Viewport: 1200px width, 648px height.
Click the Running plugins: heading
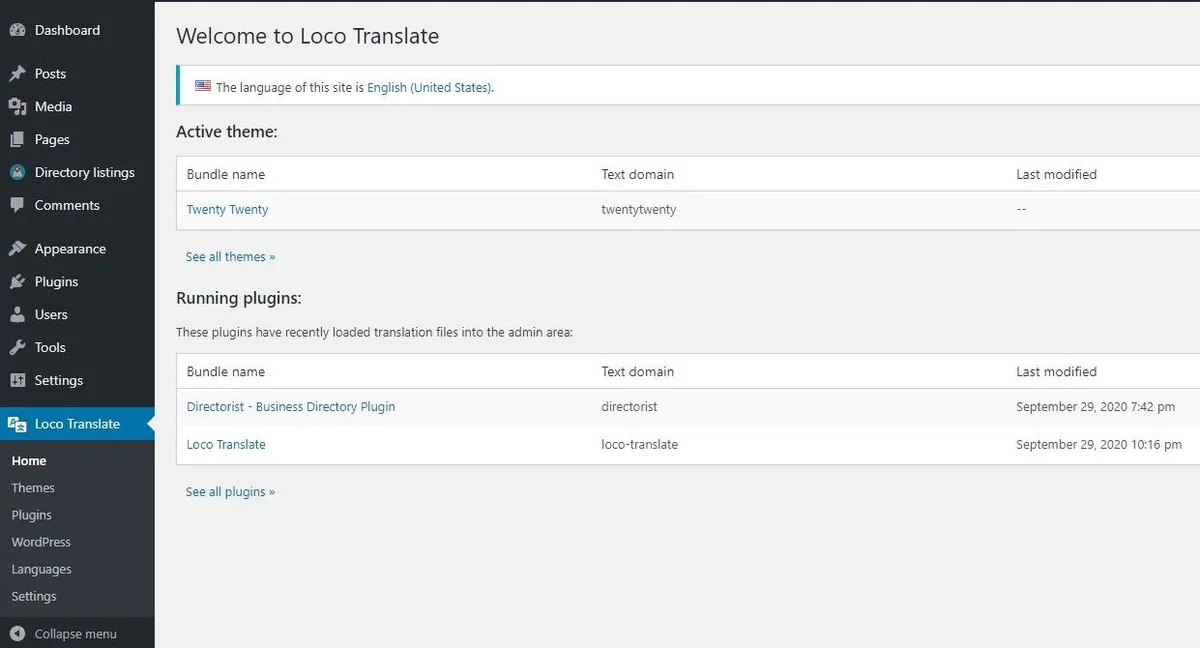239,298
